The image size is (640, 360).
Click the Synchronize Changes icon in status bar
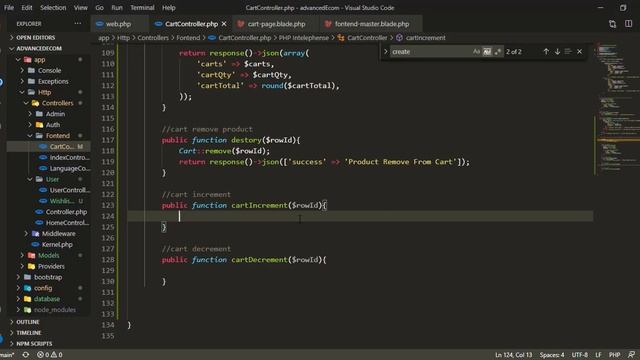pos(25,355)
